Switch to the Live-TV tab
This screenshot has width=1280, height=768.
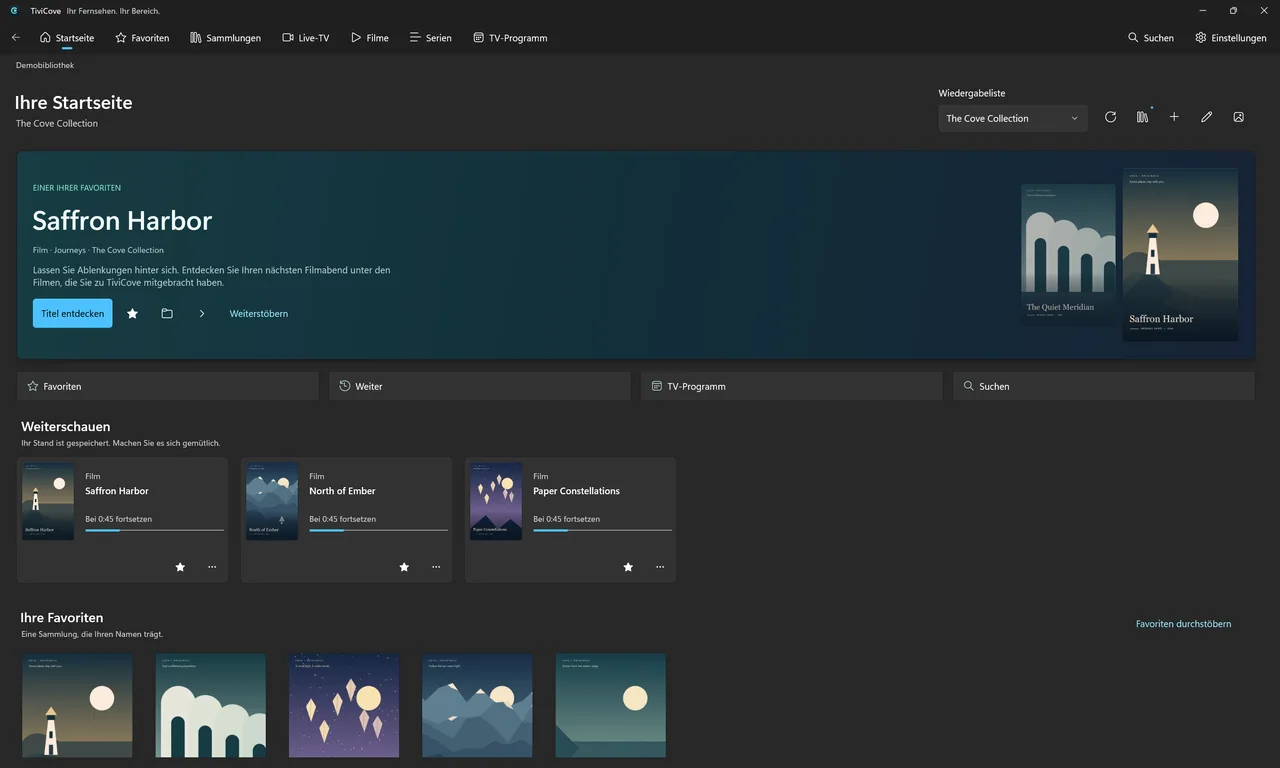pos(305,38)
